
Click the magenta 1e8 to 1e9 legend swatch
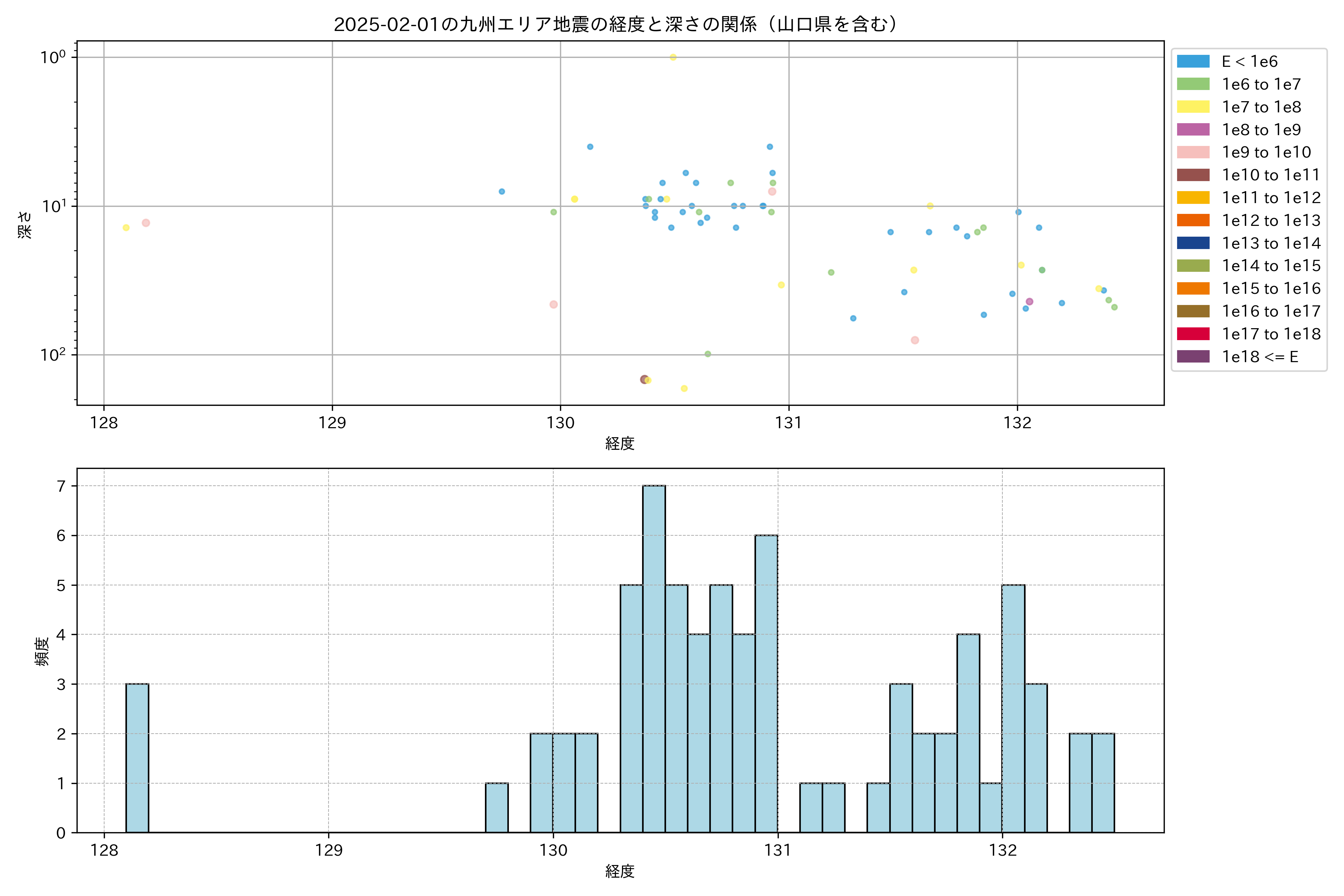click(x=1193, y=130)
